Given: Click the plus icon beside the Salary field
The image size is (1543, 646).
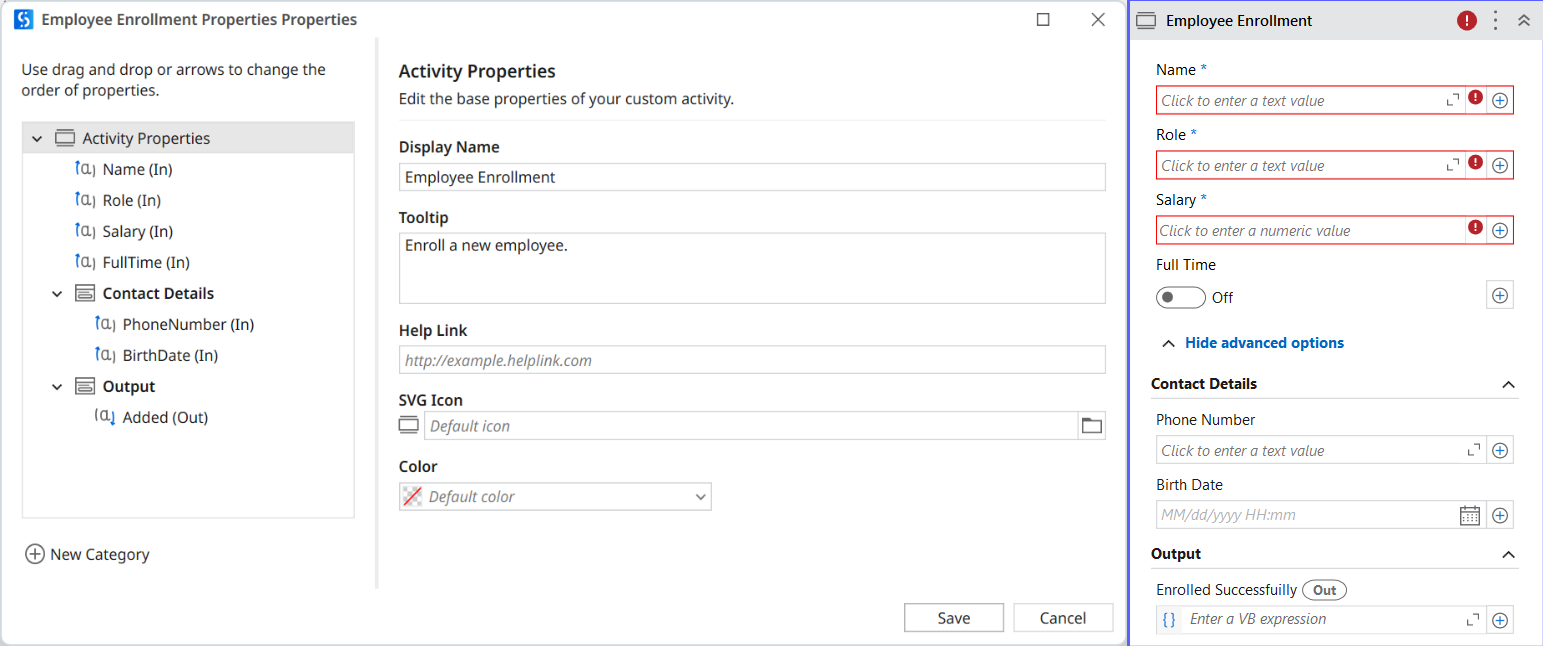Looking at the screenshot, I should coord(1499,230).
